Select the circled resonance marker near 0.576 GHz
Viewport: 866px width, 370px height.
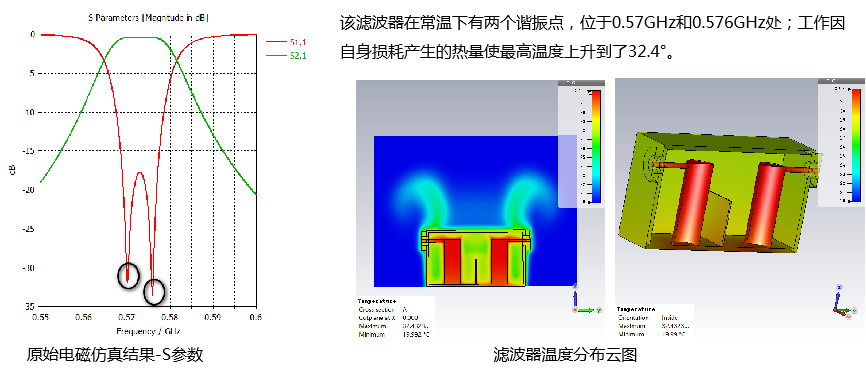pos(154,292)
